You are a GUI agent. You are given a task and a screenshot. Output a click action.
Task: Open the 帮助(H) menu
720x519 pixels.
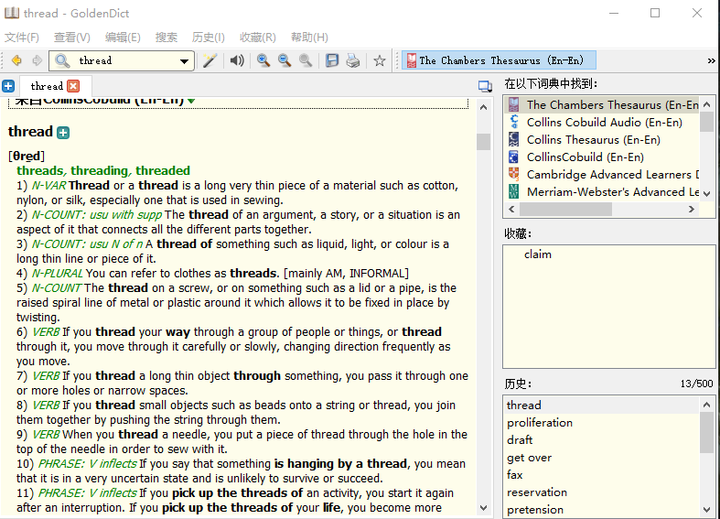309,37
